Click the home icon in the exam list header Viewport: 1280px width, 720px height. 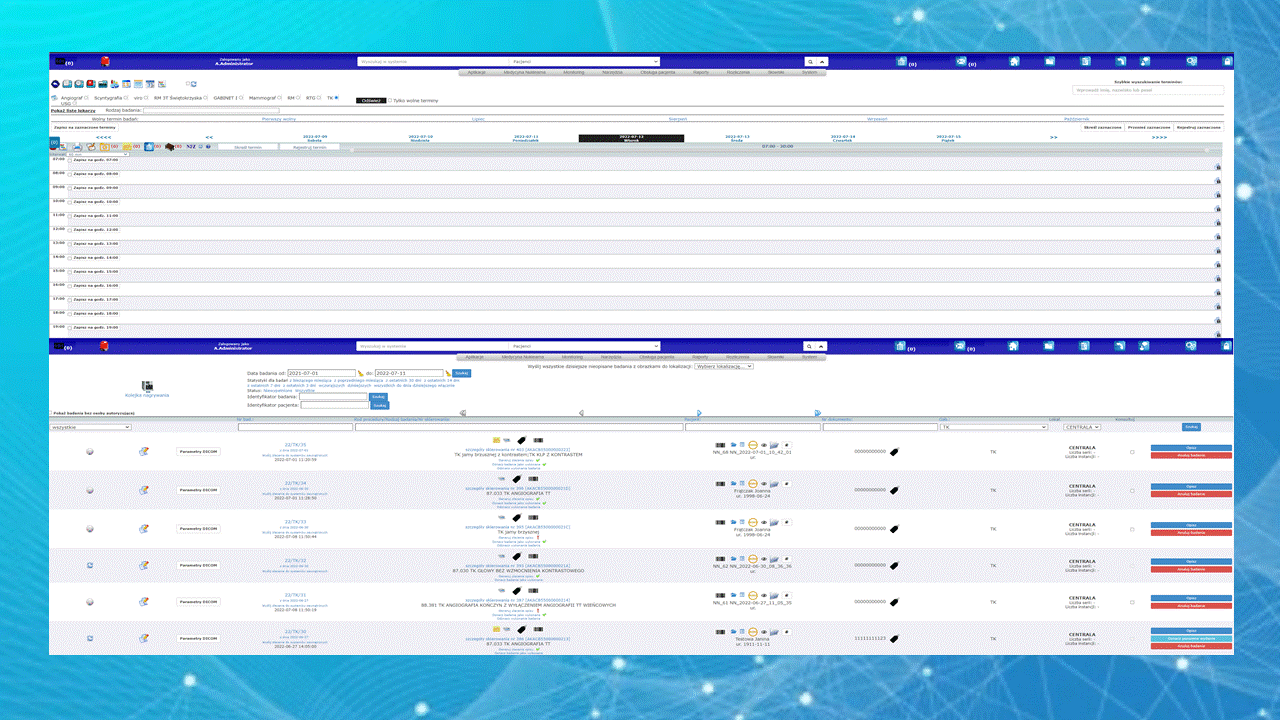pos(1013,346)
